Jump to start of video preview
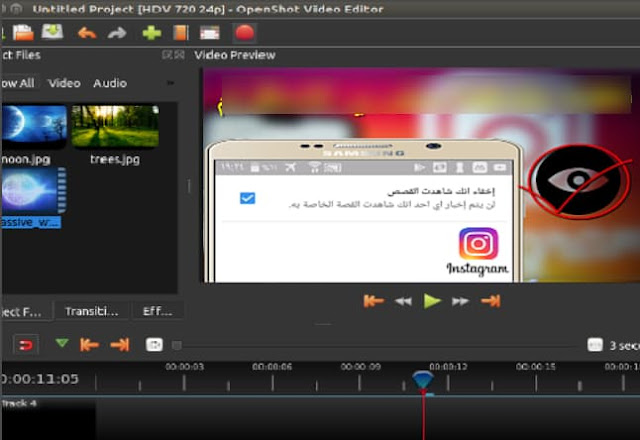Viewport: 640px width, 440px height. click(x=373, y=301)
